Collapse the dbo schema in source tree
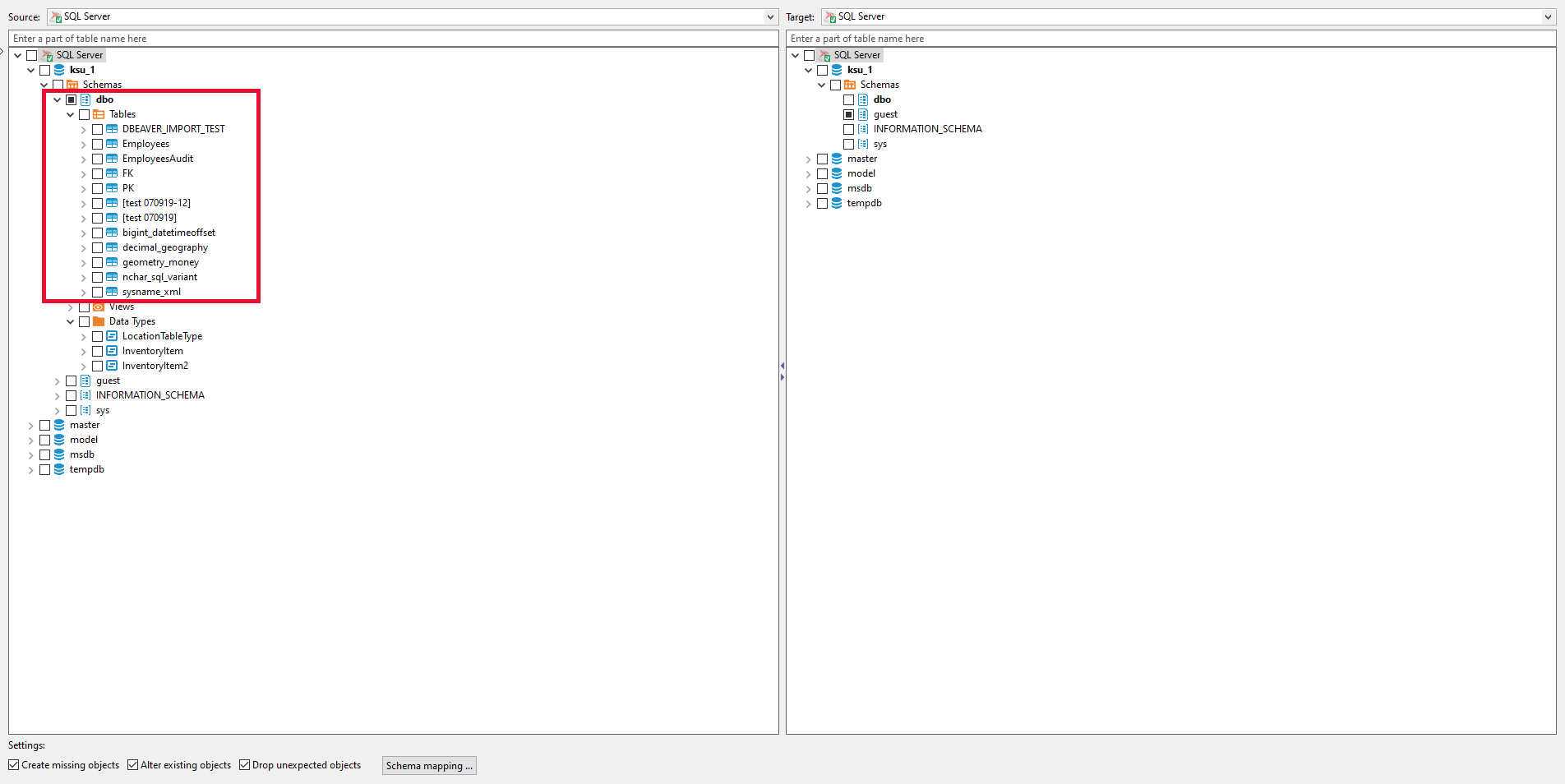This screenshot has height=784, width=1565. pyautogui.click(x=57, y=99)
